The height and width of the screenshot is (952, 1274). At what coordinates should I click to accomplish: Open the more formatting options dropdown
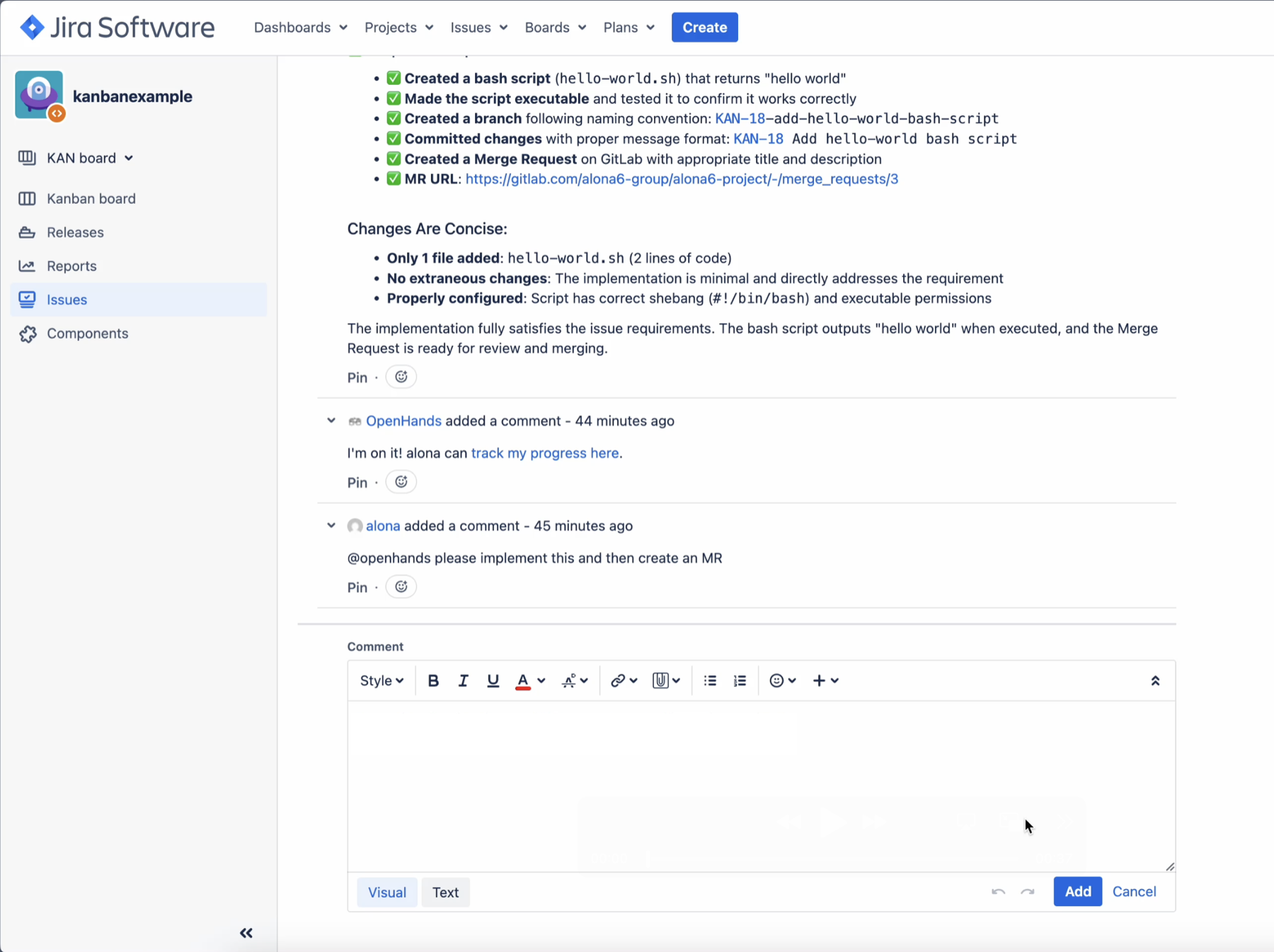coord(575,680)
